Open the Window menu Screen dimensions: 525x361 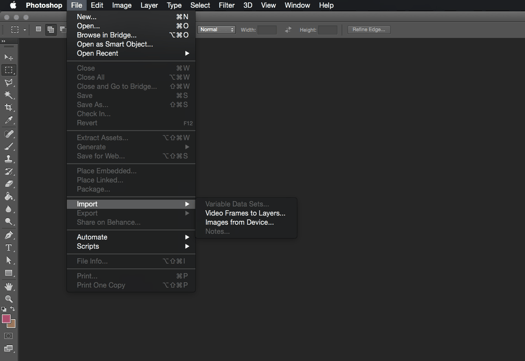[x=297, y=5]
